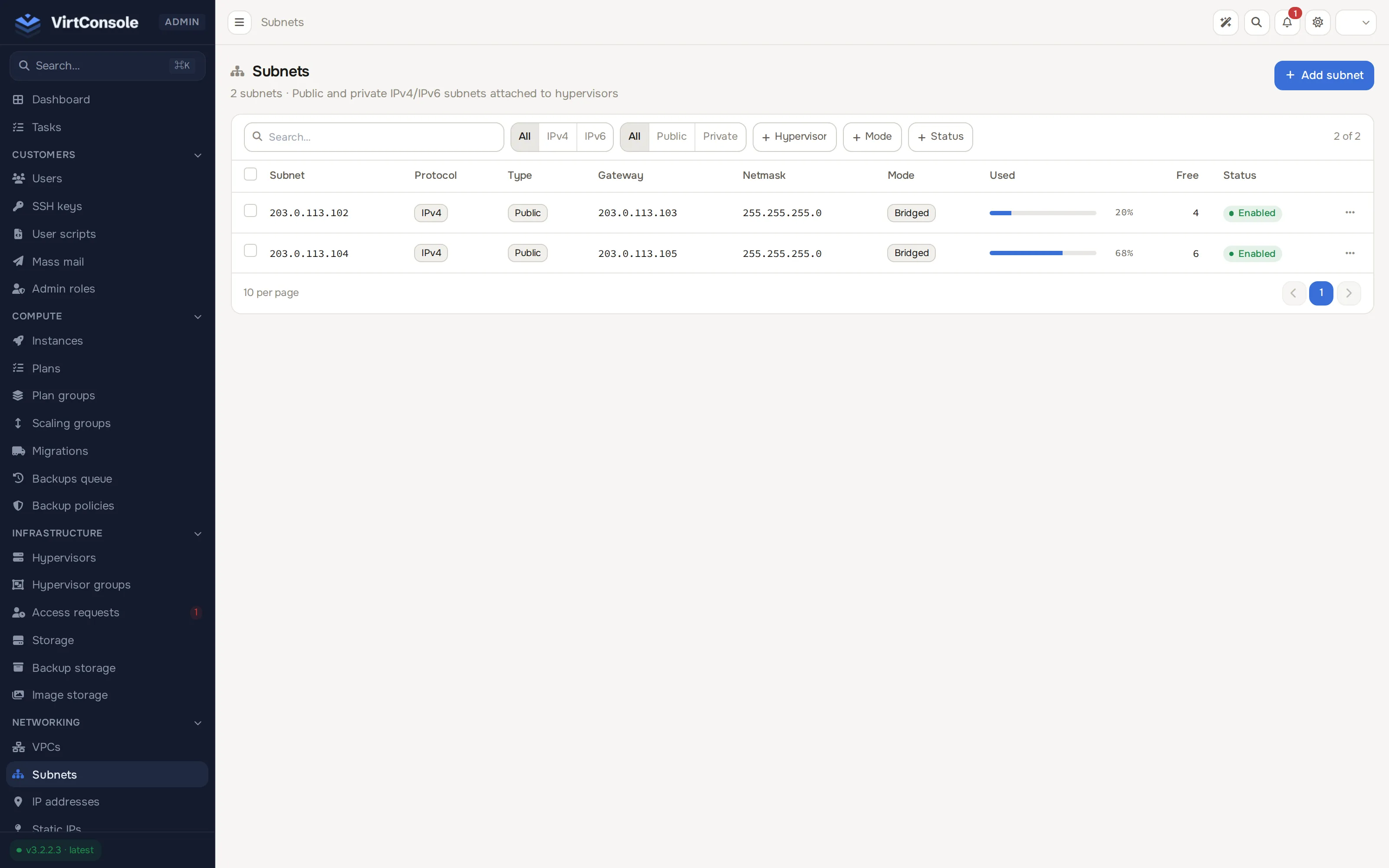Screen dimensions: 1389x868
Task: Open IP addresses page
Action: pos(107,802)
